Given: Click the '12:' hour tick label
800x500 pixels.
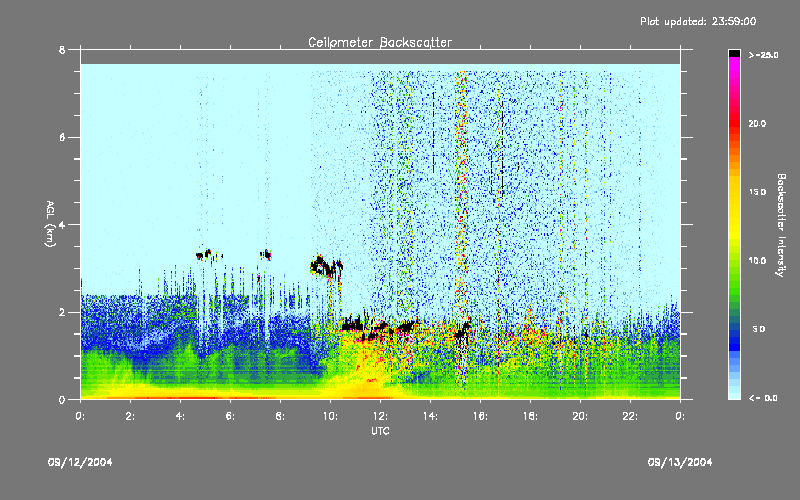Looking at the screenshot, I should coord(380,416).
